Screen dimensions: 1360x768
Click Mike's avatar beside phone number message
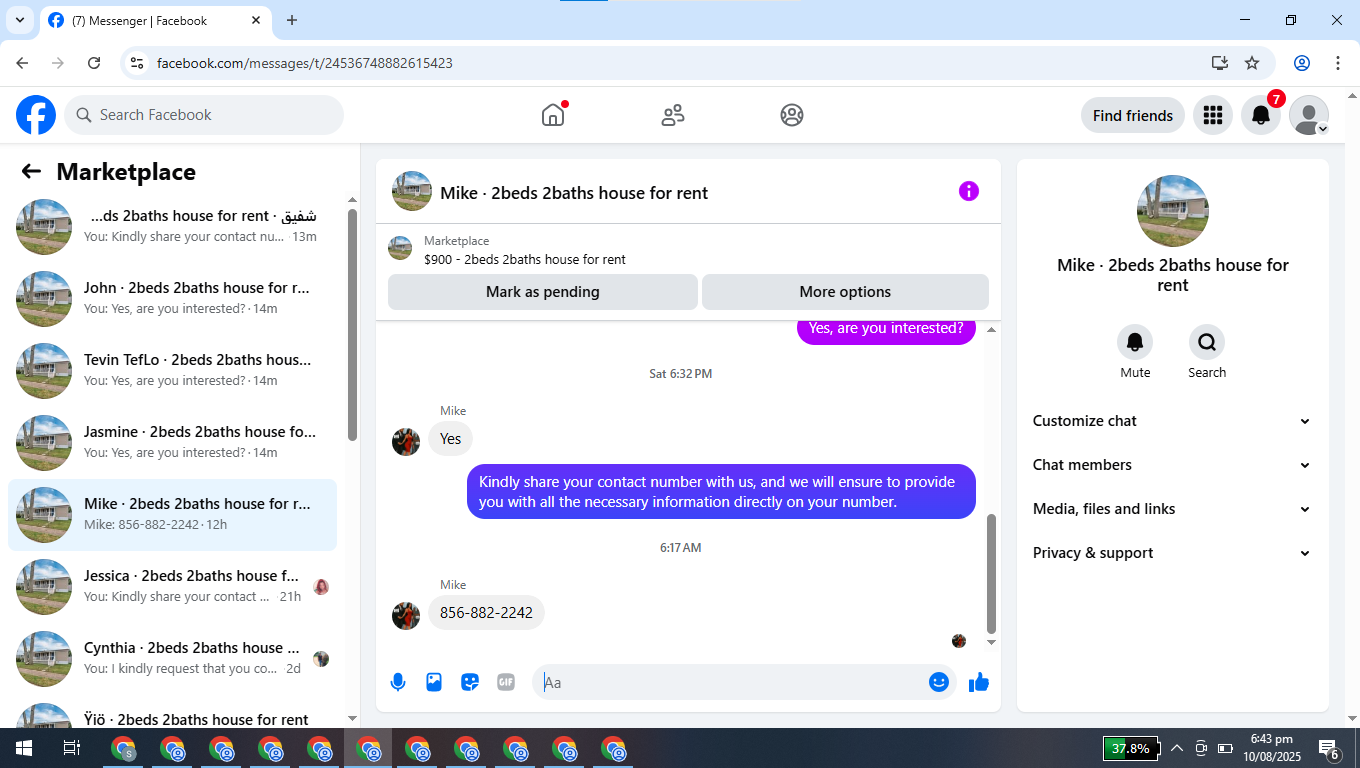(406, 616)
